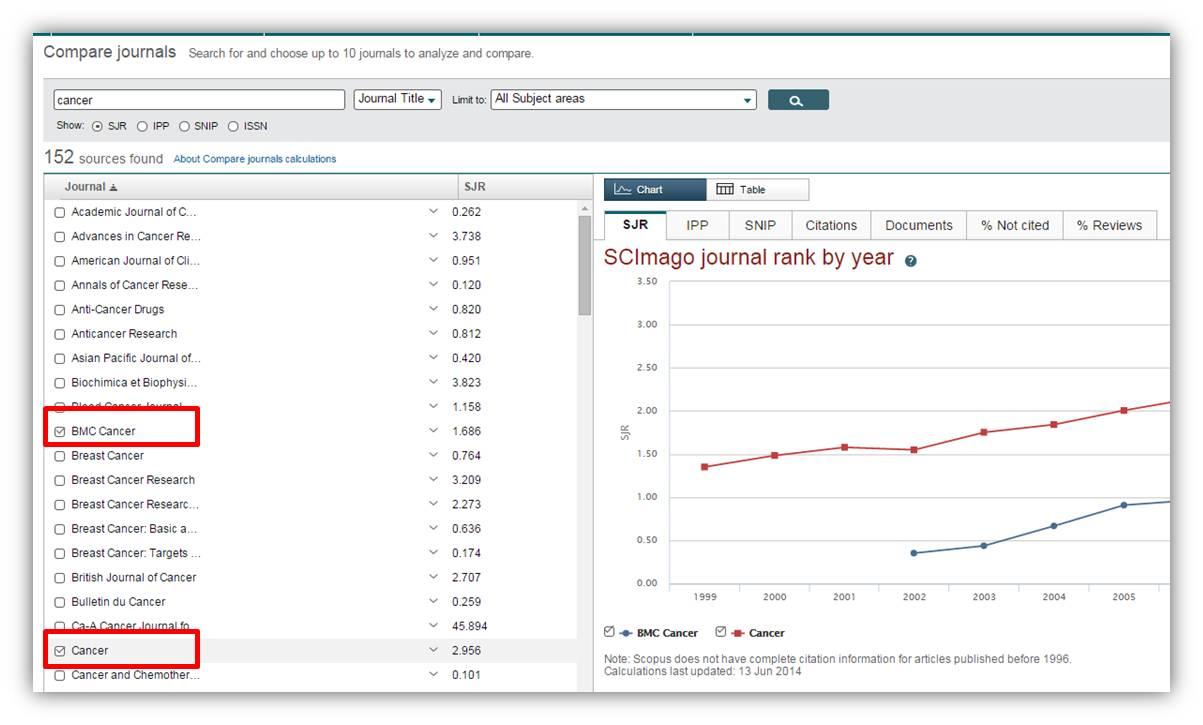Click the journal list scrollbar thumb

[x=585, y=265]
